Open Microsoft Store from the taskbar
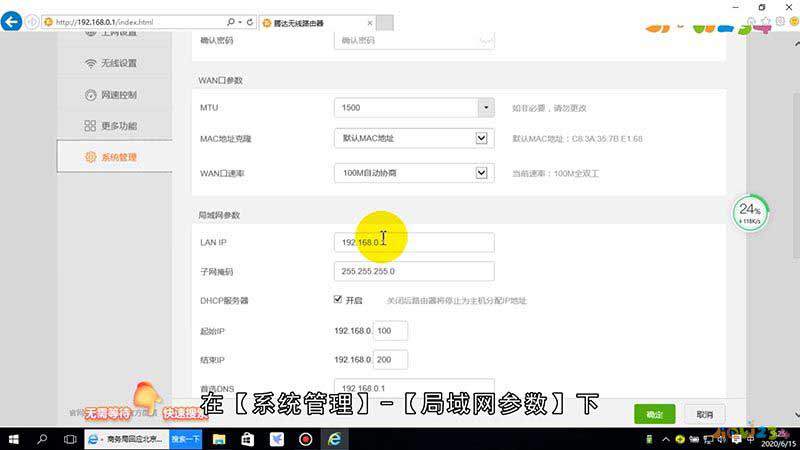 [x=247, y=439]
